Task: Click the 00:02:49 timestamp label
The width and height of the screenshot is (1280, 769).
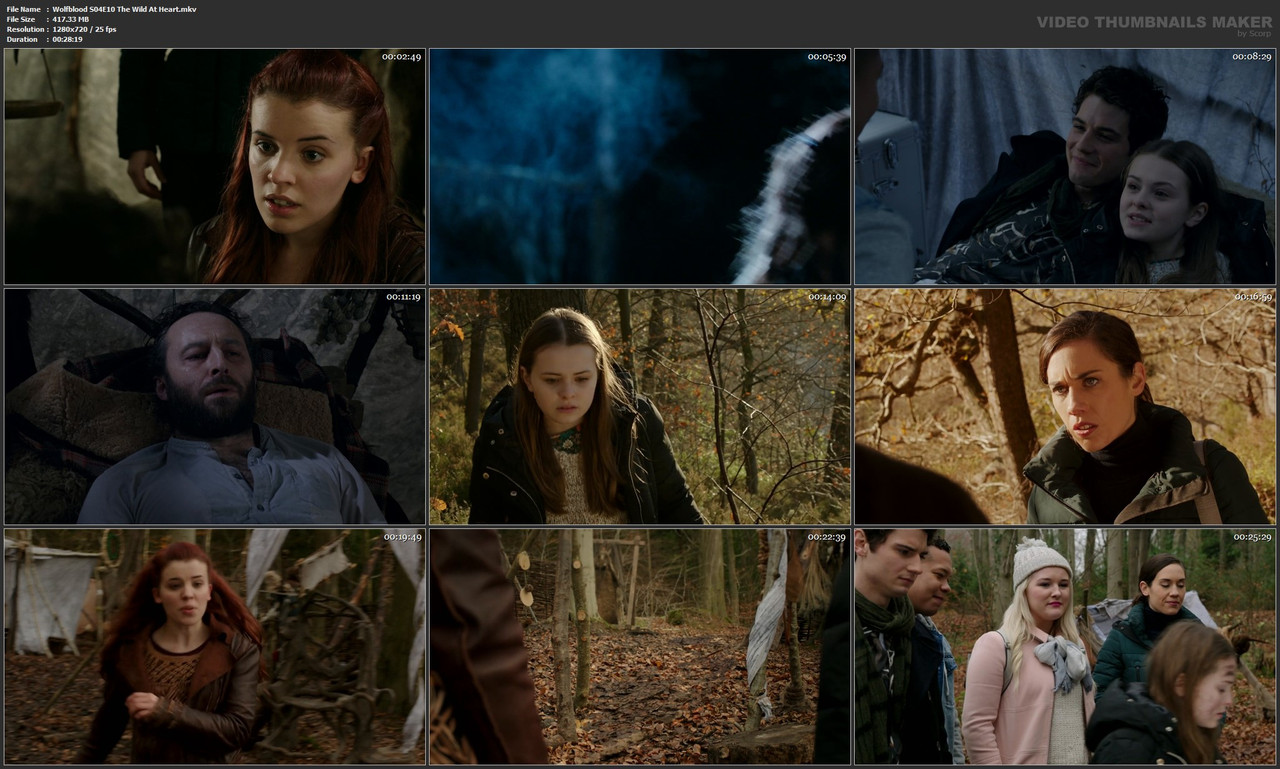Action: 402,57
